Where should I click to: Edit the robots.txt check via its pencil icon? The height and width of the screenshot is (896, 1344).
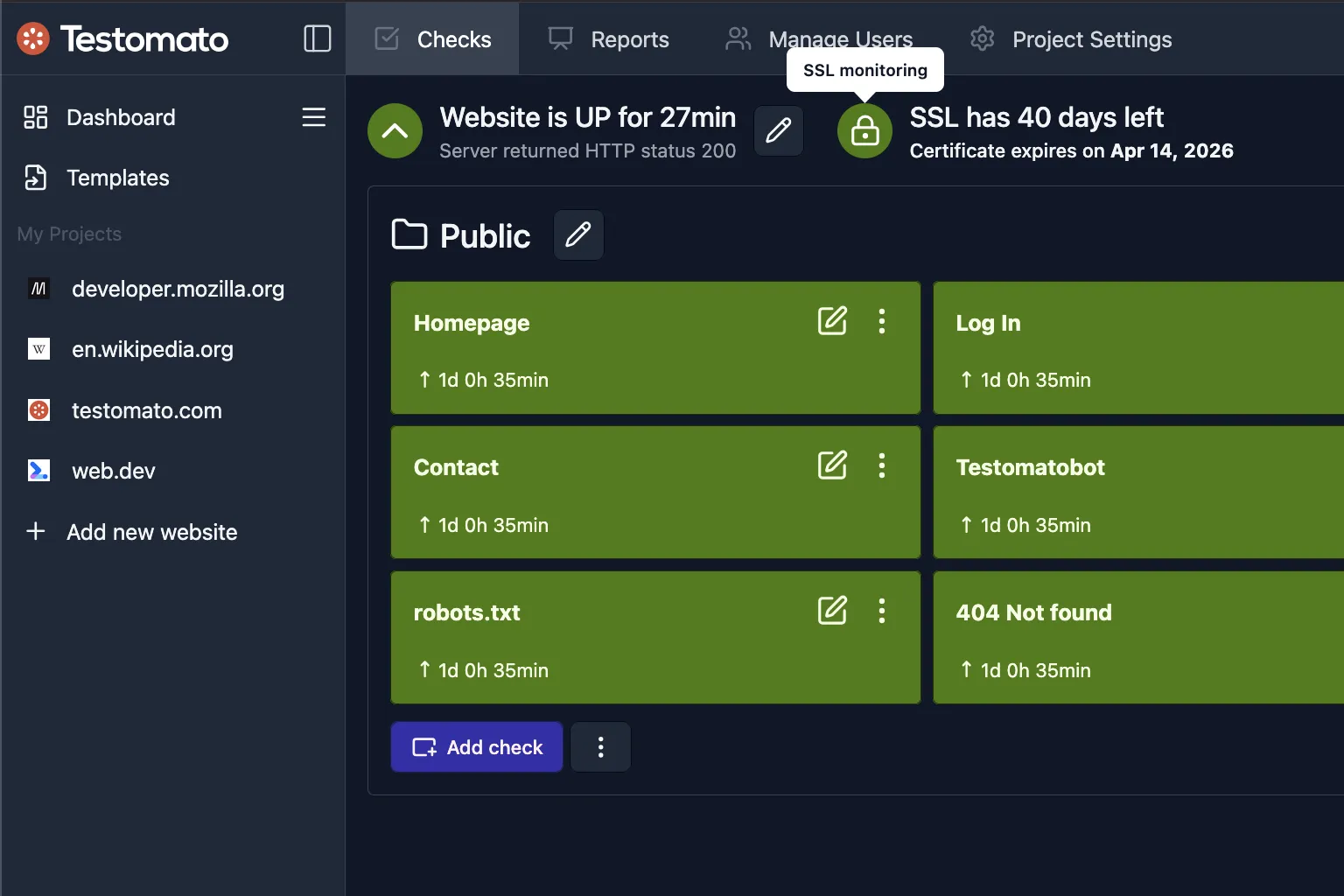[832, 610]
